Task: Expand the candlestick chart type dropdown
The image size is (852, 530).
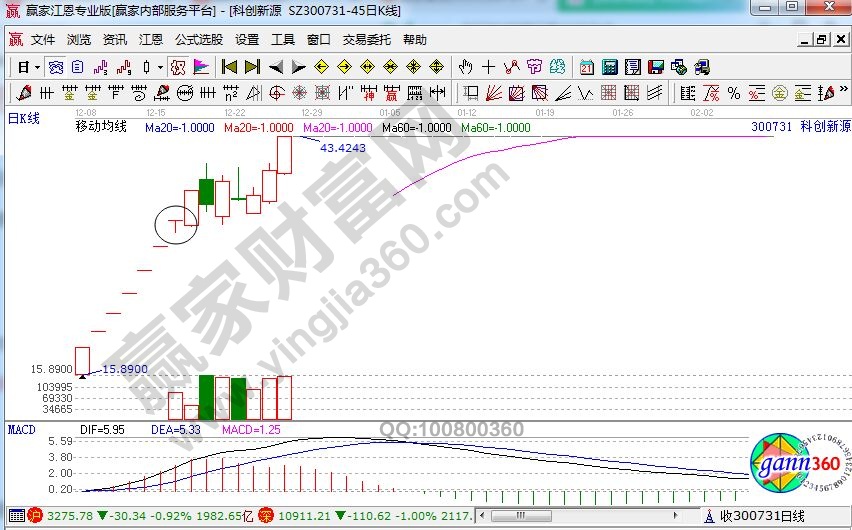Action: (x=161, y=67)
